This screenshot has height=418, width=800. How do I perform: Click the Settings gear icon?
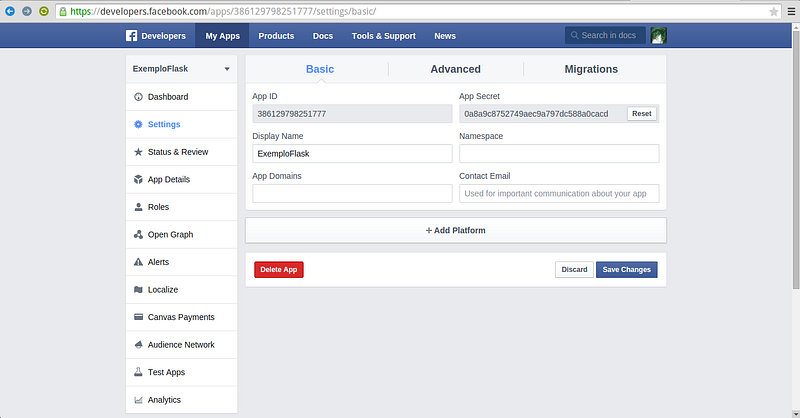pos(138,124)
